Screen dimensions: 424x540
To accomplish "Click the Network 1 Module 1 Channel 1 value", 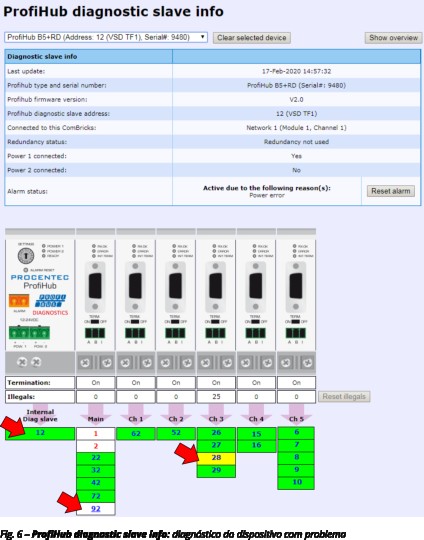I will tap(296, 128).
